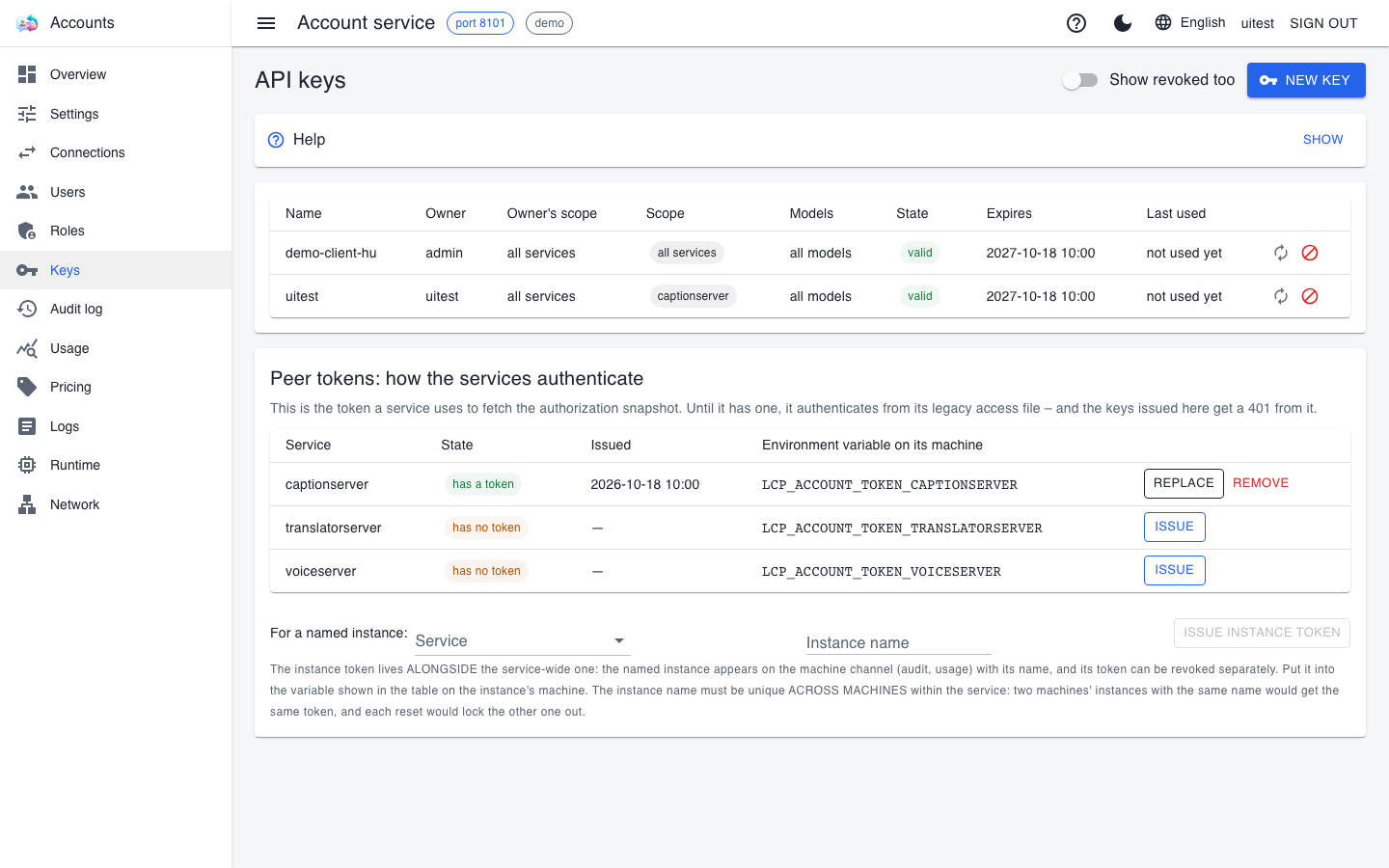Image resolution: width=1389 pixels, height=868 pixels.
Task: Revoke the uitest key
Action: [1310, 296]
